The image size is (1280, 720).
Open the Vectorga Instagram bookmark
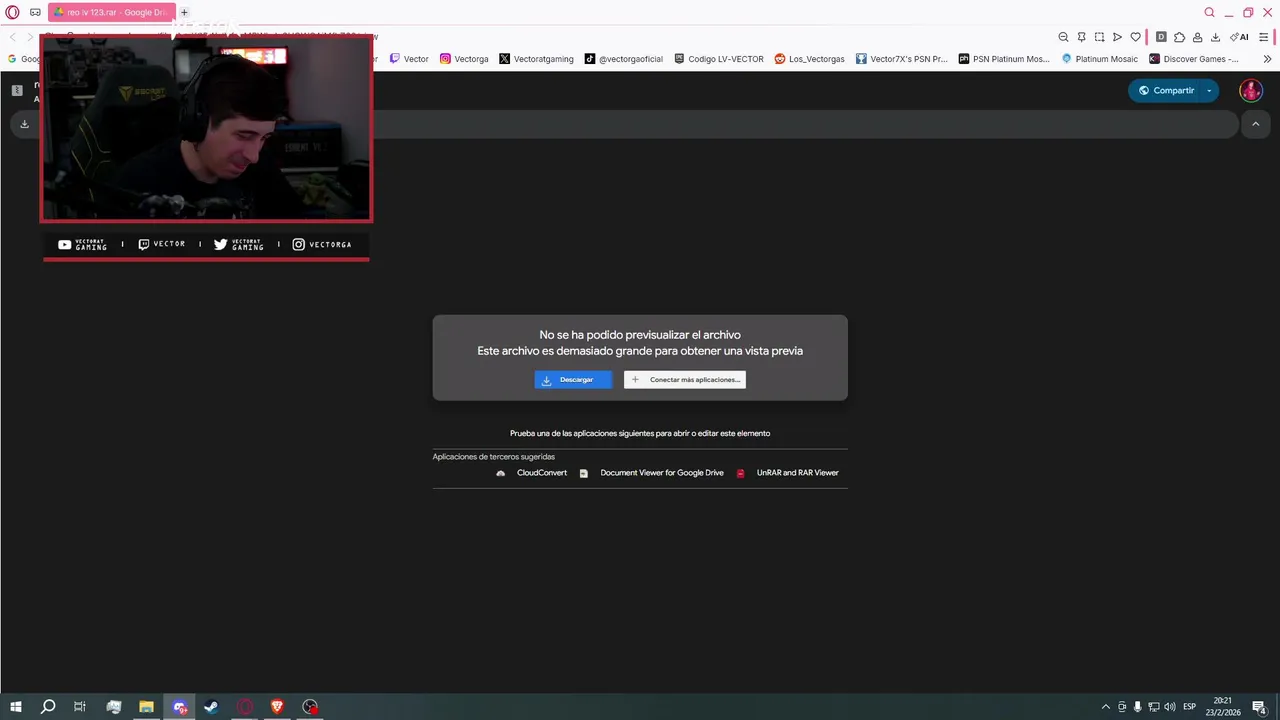[x=464, y=59]
